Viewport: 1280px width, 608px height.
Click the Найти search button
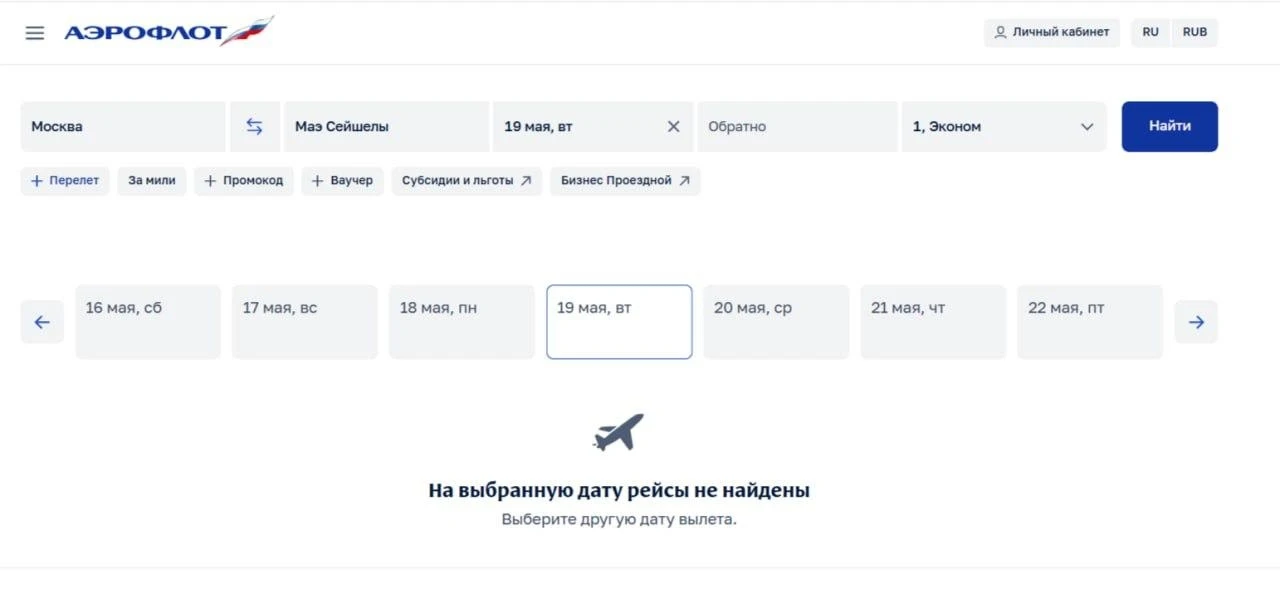point(1170,127)
